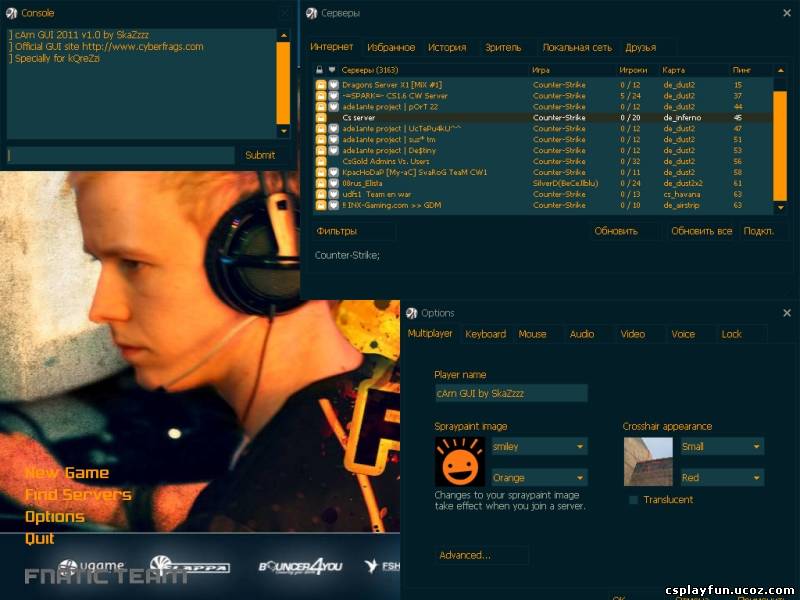Click the shield icon on the adelante project pOrT 22 row

click(333, 107)
